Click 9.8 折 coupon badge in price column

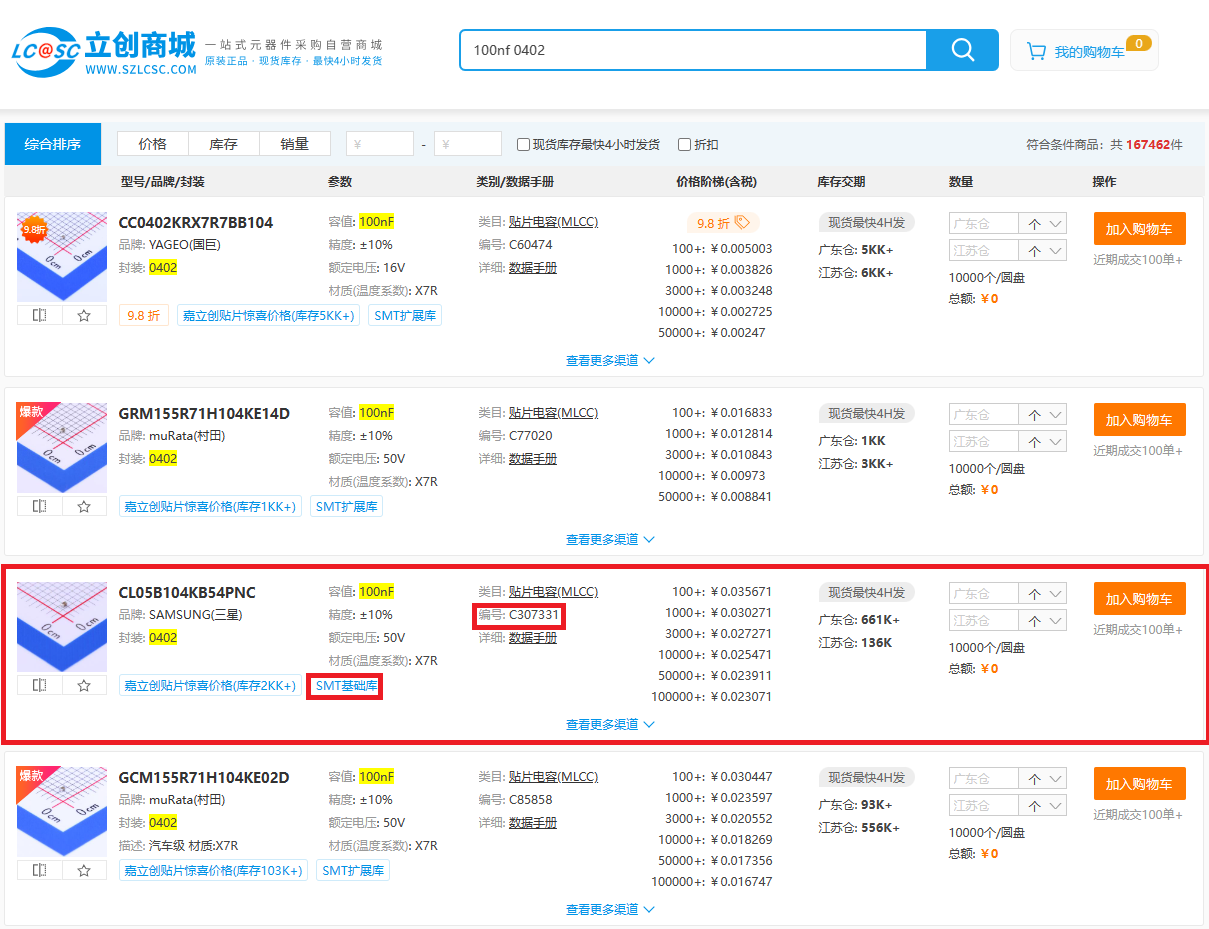coord(723,223)
